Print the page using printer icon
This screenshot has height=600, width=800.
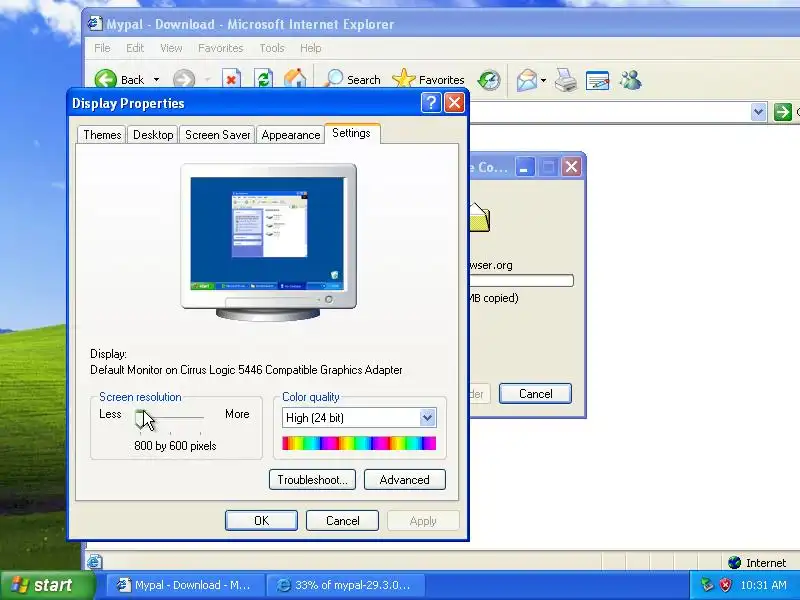tap(566, 80)
